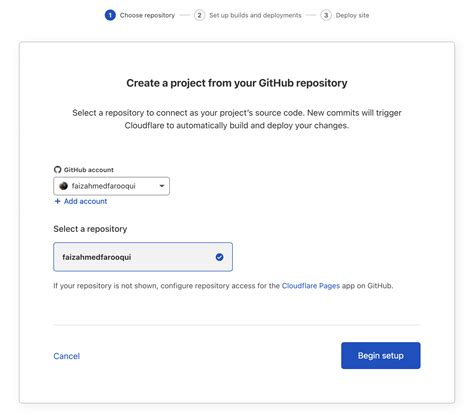Click the dropdown arrow of GitHub account
Screen dimensions: 474x415
coord(162,186)
